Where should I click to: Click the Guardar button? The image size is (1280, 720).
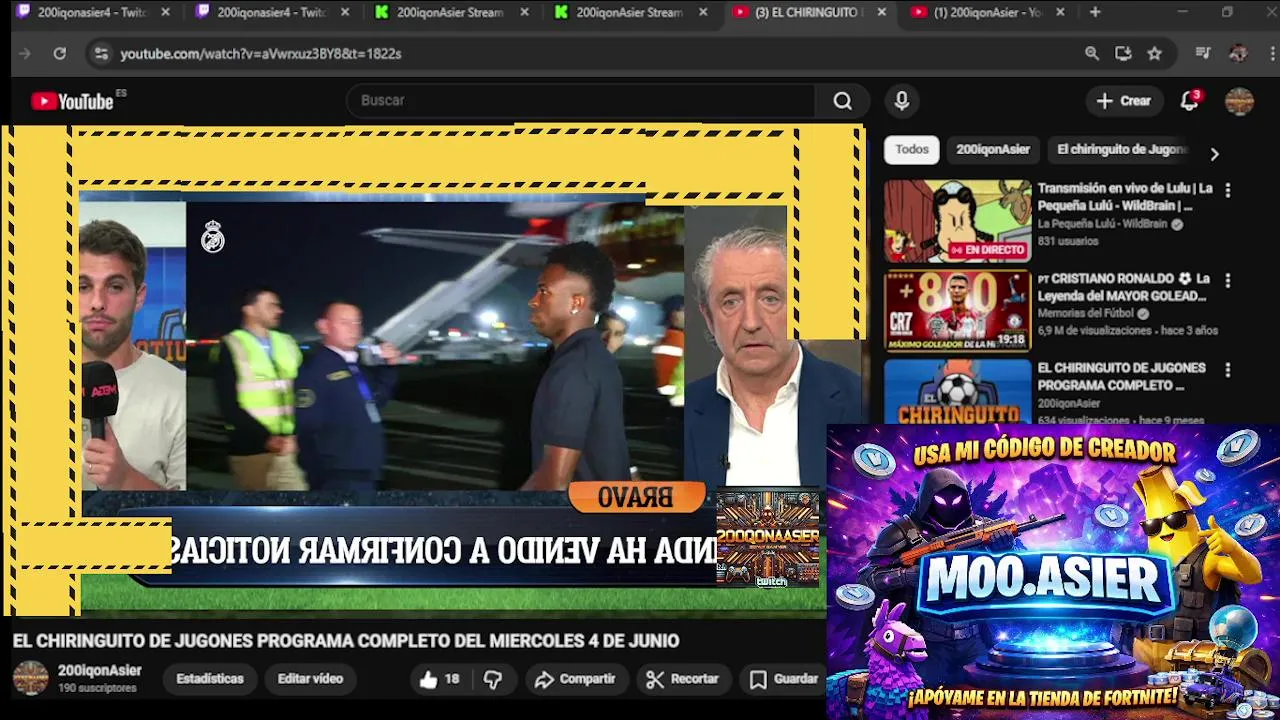(784, 679)
